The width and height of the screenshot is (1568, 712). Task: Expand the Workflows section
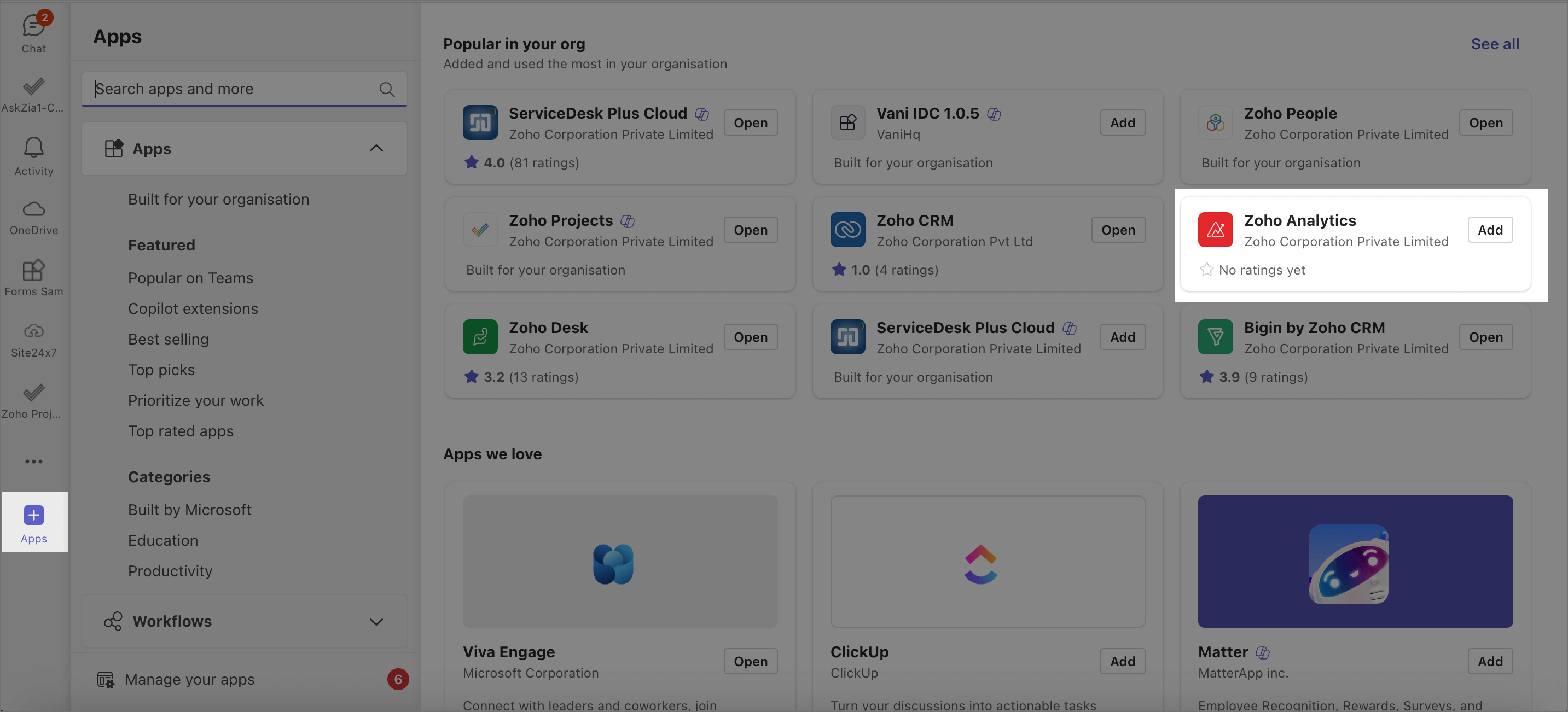pos(376,621)
